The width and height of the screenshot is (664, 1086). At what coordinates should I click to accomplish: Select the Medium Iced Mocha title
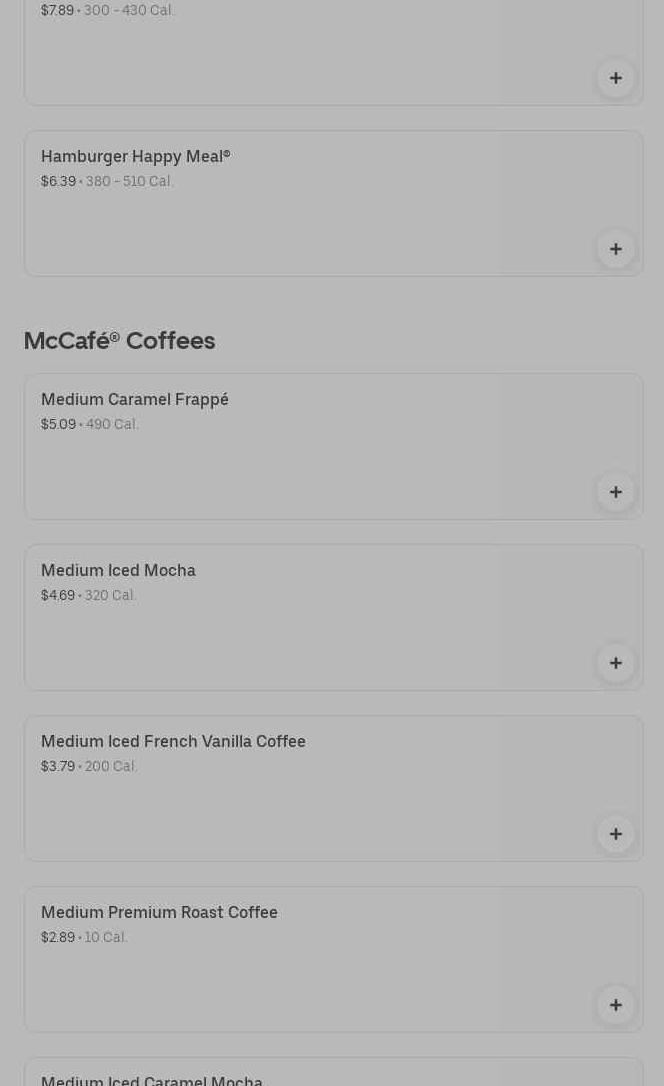(118, 570)
